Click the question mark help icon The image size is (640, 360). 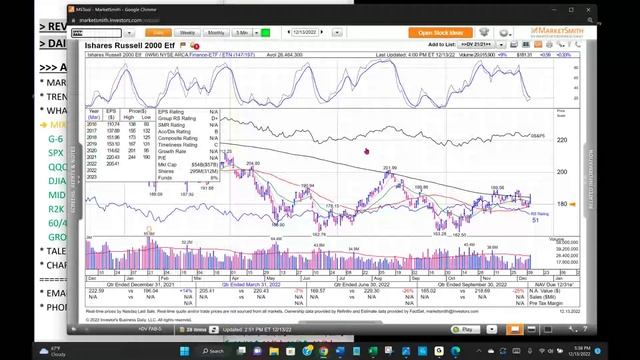click(x=585, y=329)
